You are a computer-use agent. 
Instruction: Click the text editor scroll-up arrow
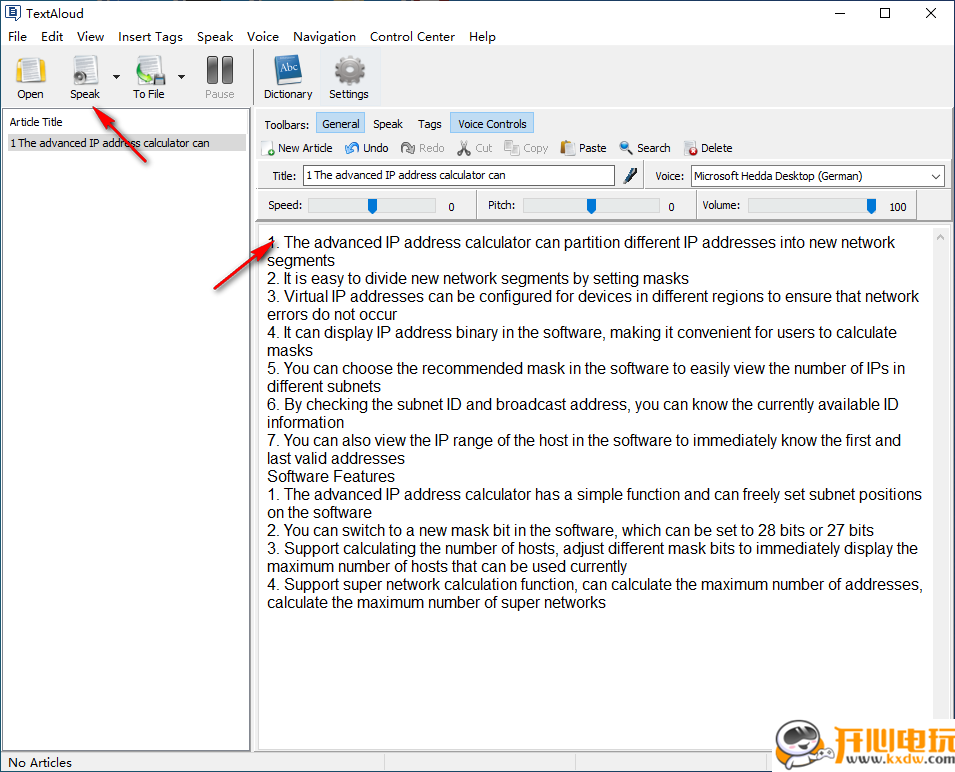tap(940, 237)
